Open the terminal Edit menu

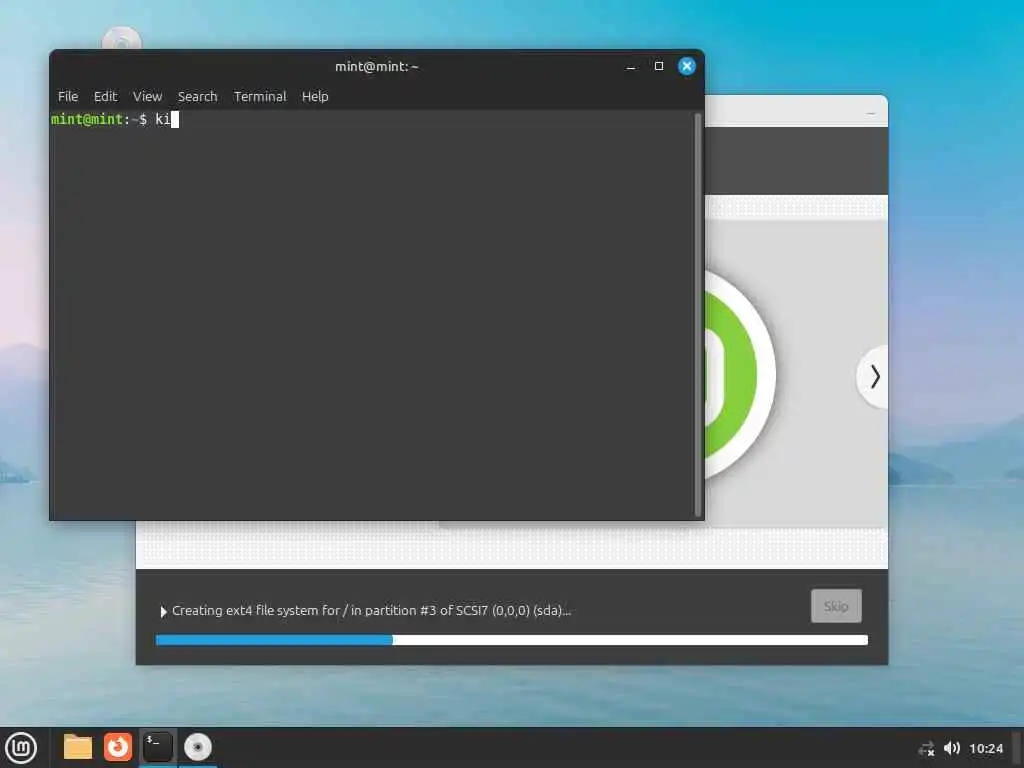pyautogui.click(x=105, y=97)
